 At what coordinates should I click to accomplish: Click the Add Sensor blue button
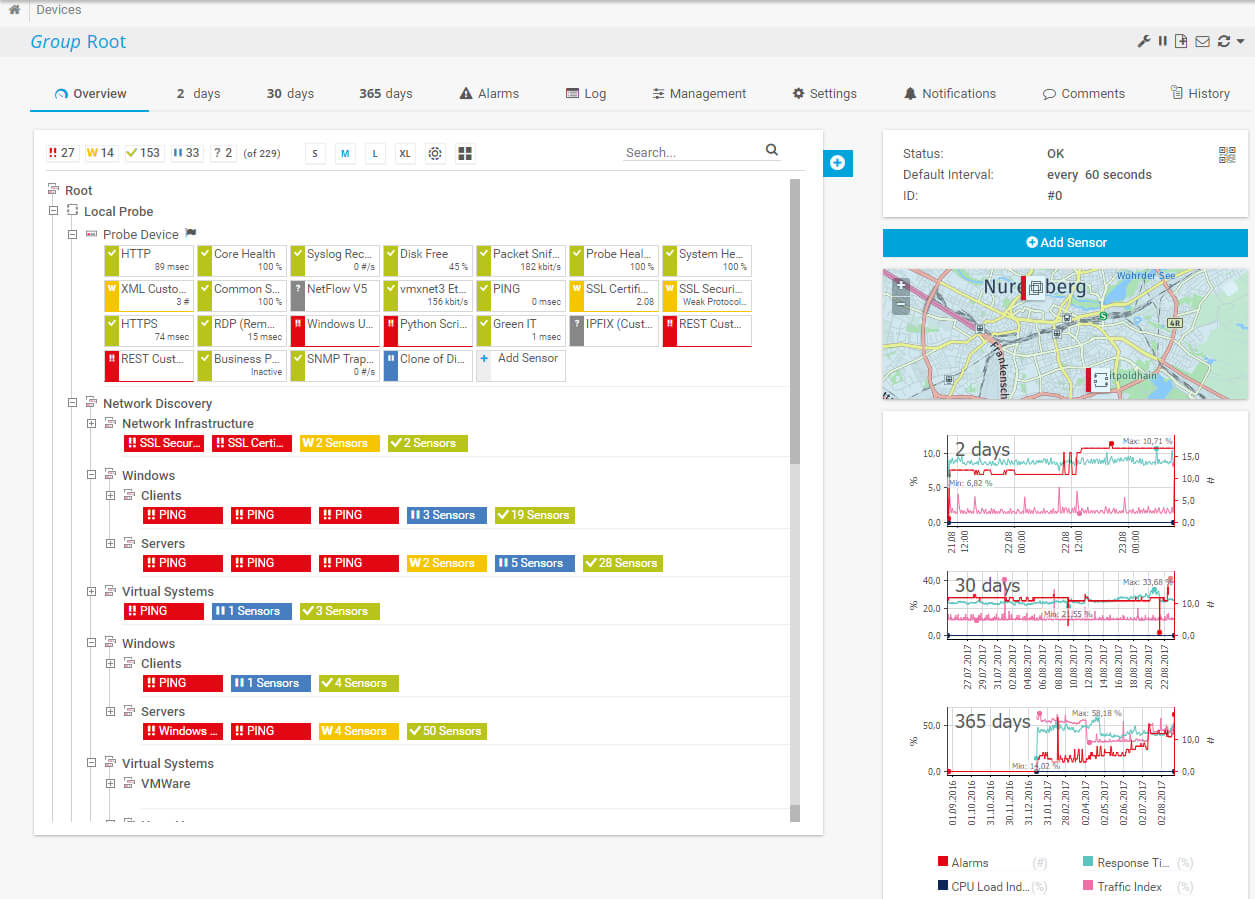coord(1065,242)
